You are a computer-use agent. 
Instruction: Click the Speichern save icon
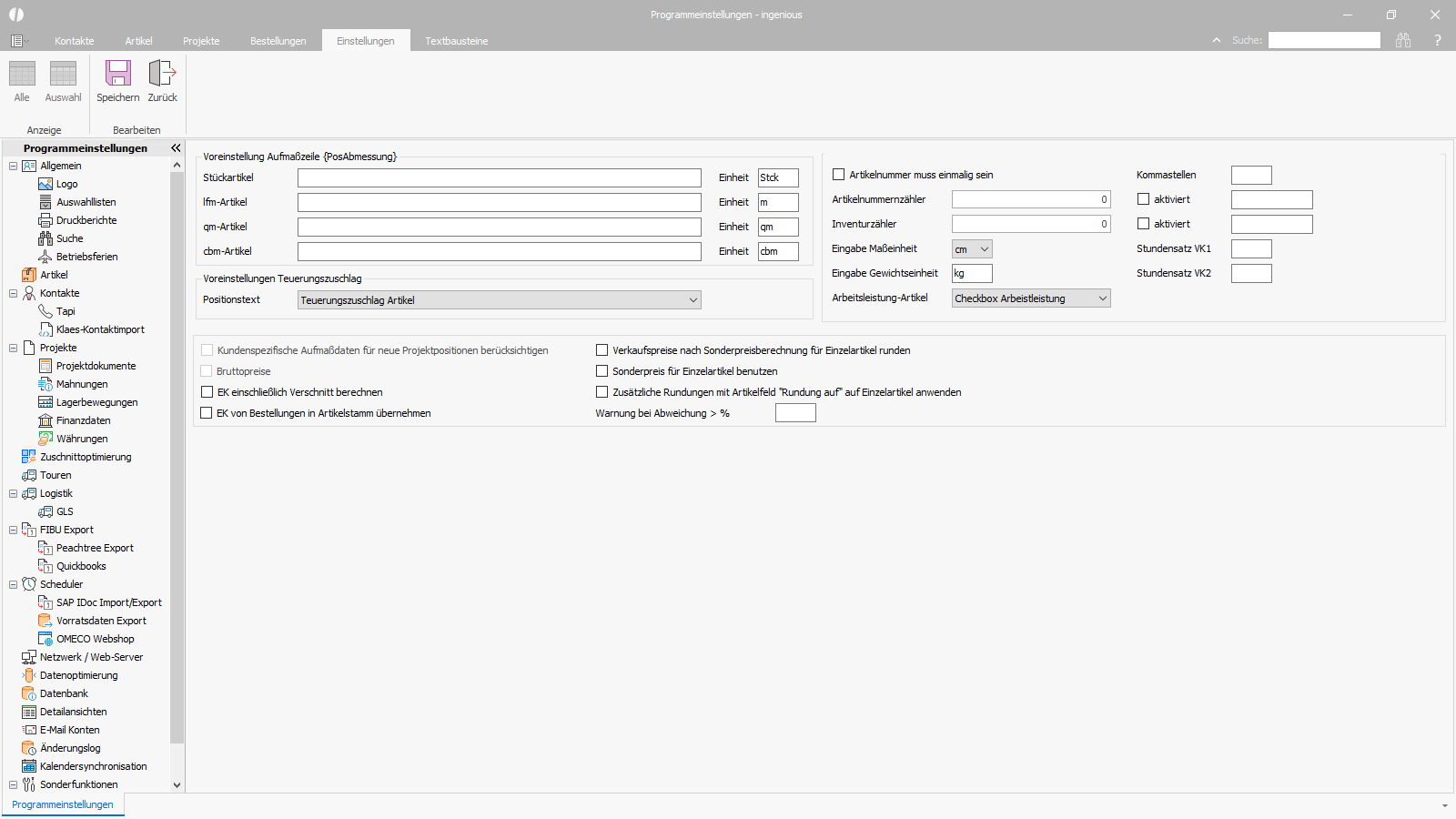click(x=118, y=73)
